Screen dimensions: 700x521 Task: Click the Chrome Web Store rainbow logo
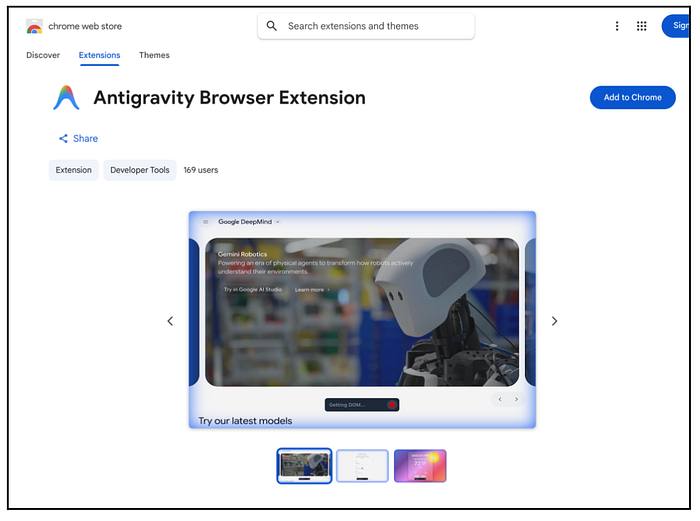point(34,26)
